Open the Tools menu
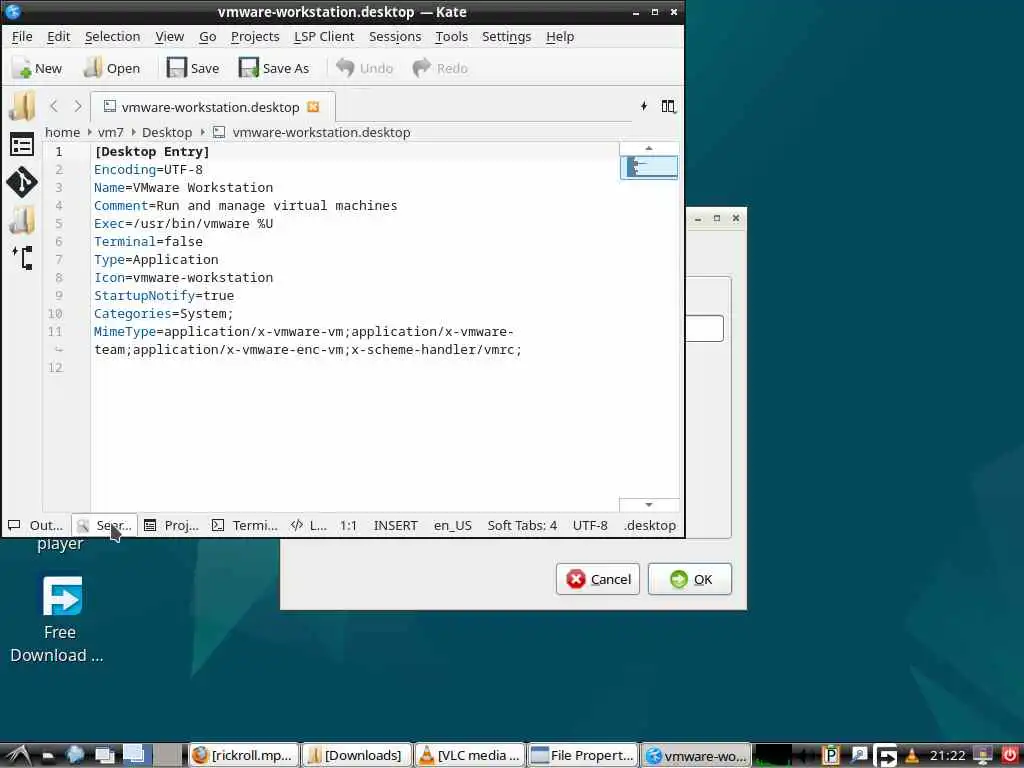The height and width of the screenshot is (768, 1024). (451, 37)
